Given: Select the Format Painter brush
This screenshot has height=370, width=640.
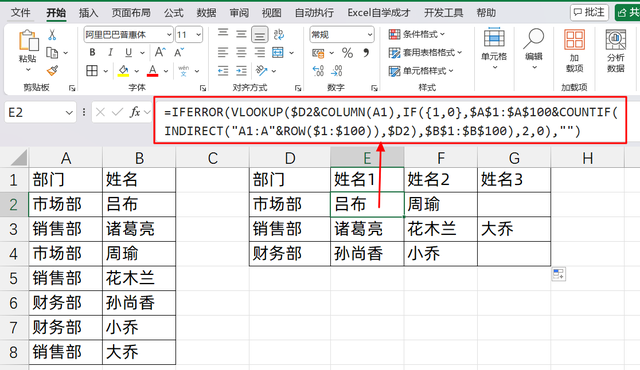Looking at the screenshot, I should tap(52, 71).
